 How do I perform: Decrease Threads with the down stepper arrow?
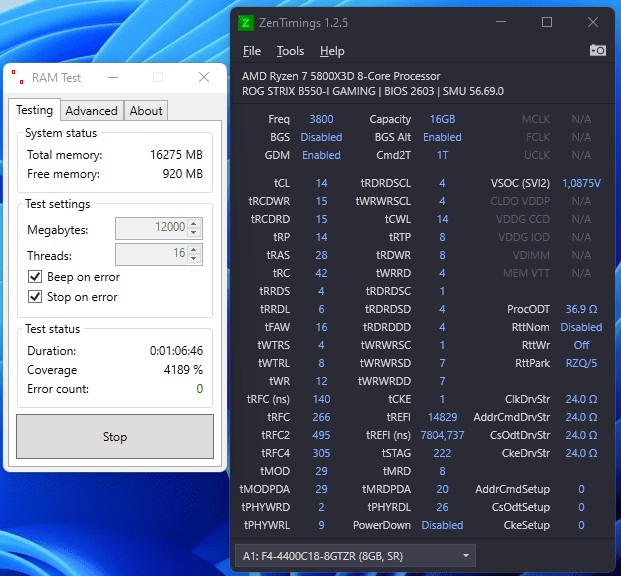click(194, 259)
